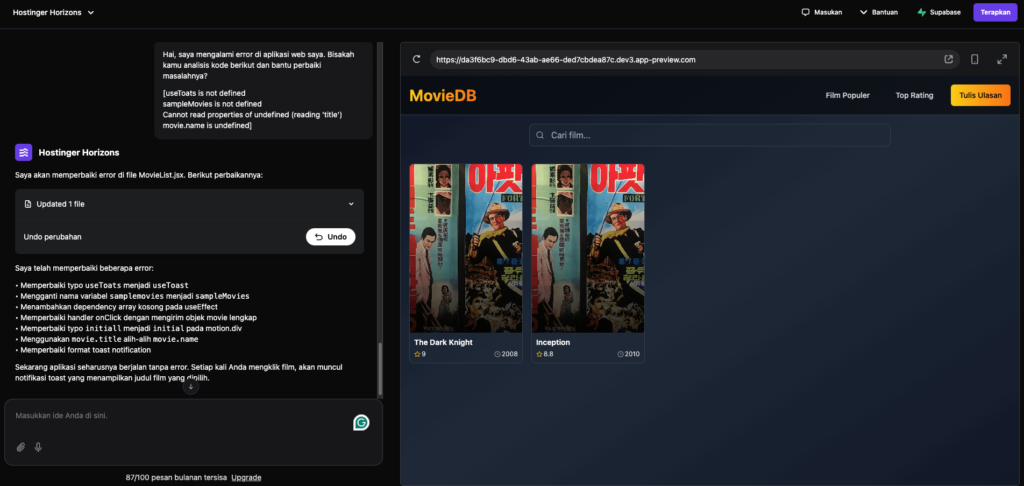Click the Hostinger Horizons chat avatar icon
This screenshot has width=1024, height=486.
24,152
